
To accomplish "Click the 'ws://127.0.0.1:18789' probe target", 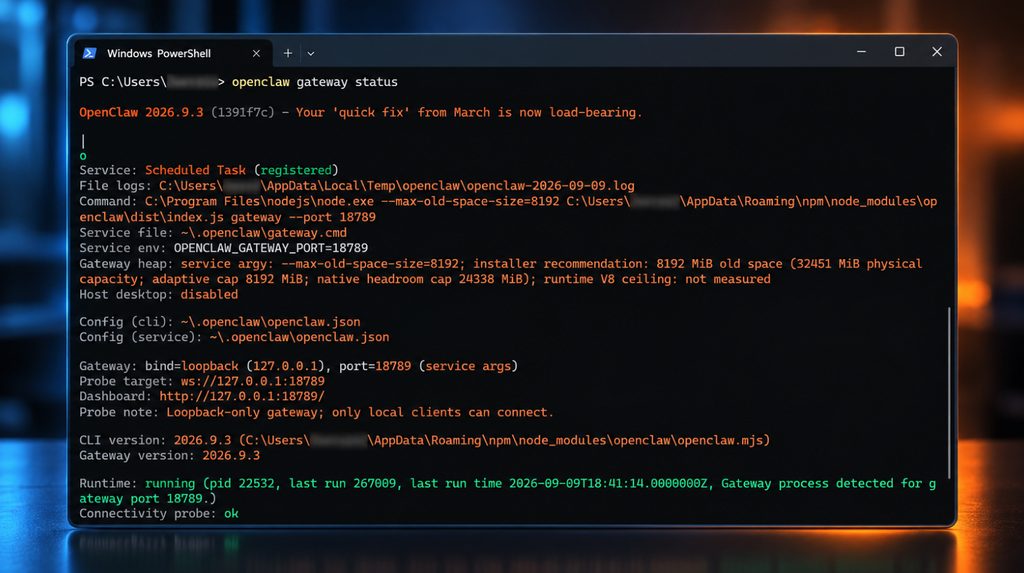I will point(253,381).
